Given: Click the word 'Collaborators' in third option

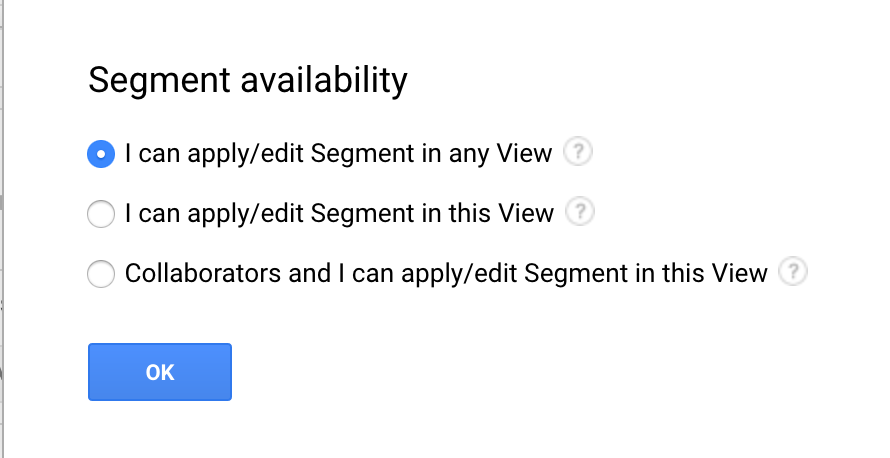Looking at the screenshot, I should pos(203,273).
